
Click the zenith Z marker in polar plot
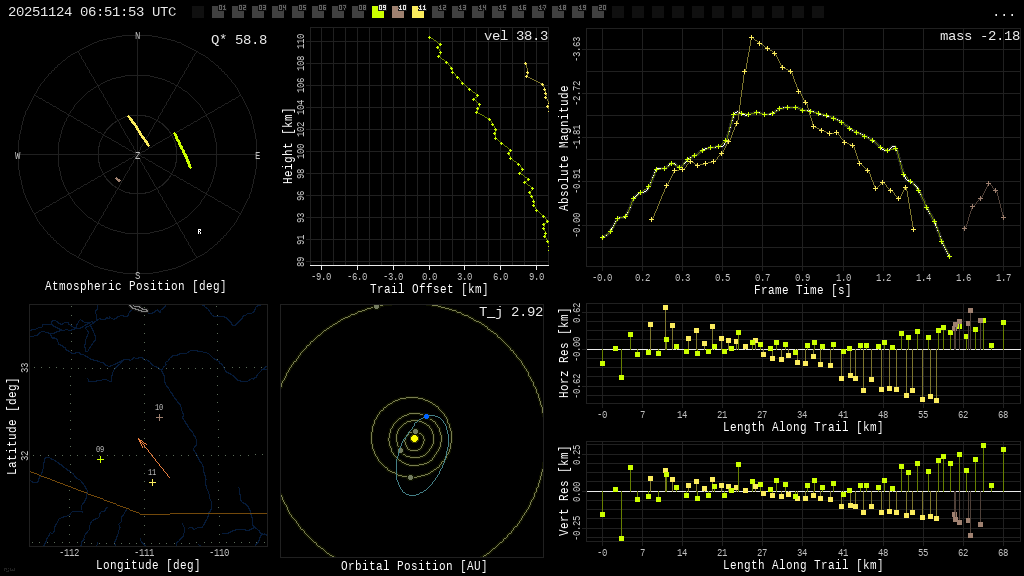(x=138, y=156)
